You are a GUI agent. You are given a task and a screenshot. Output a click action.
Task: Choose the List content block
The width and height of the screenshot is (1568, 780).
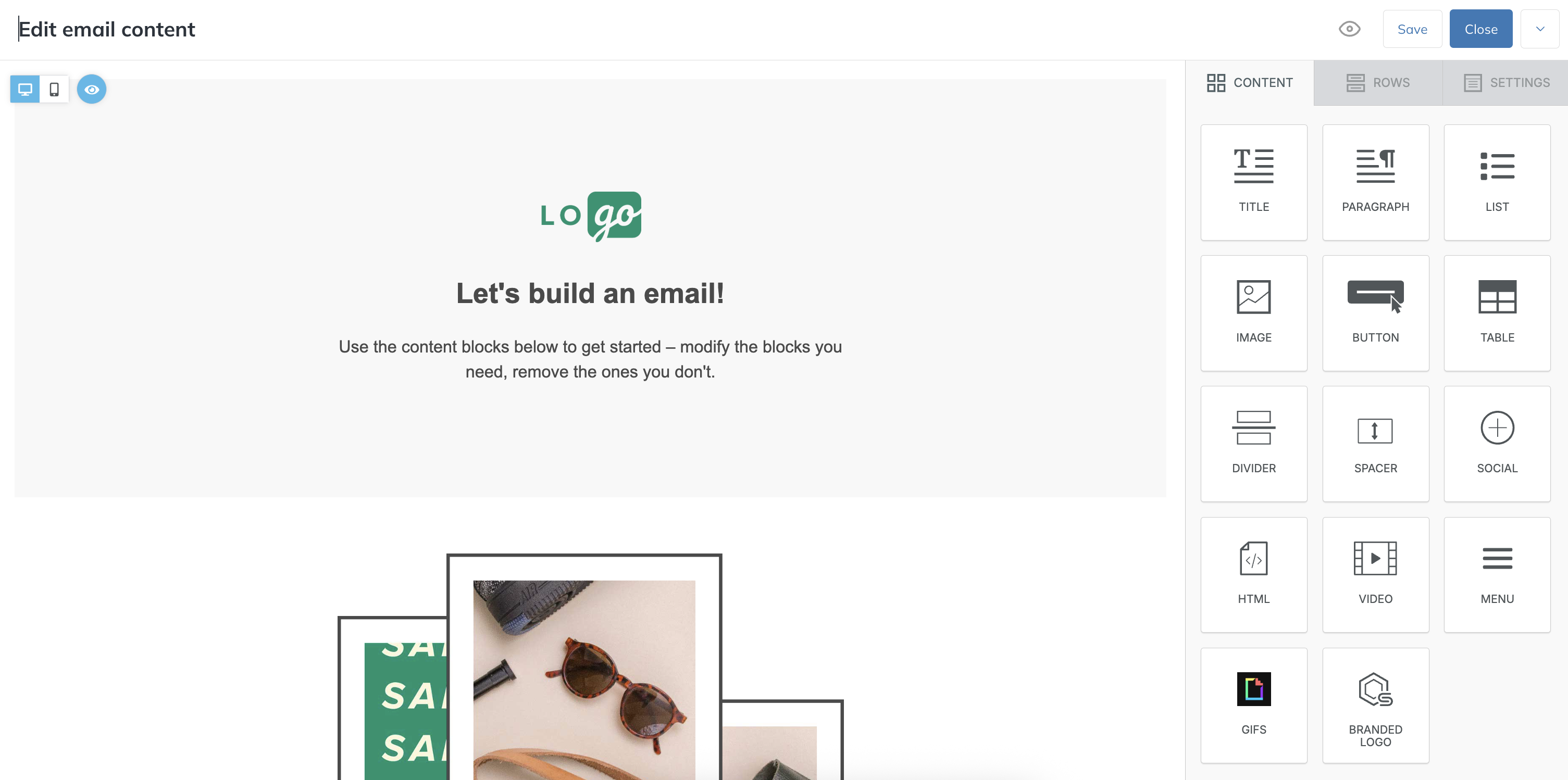coord(1497,183)
